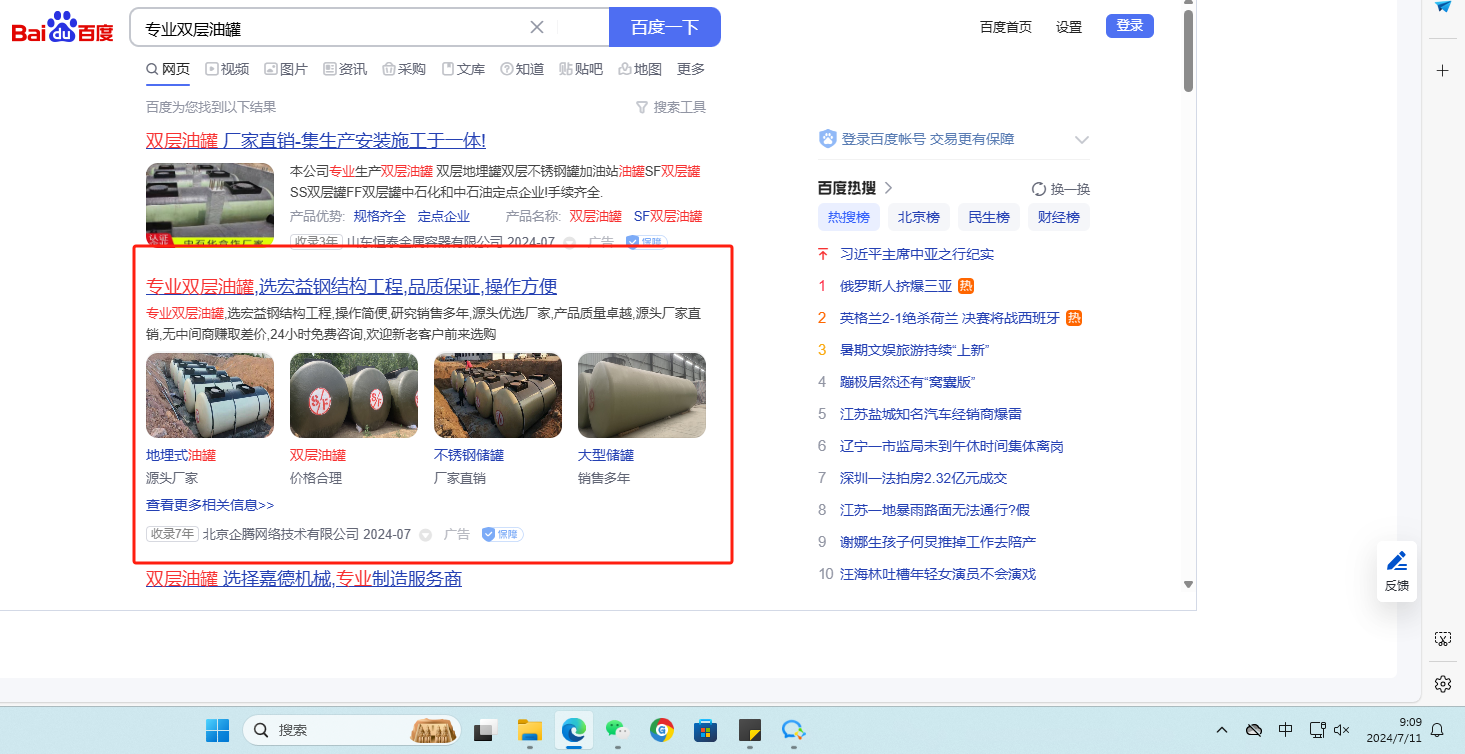
Task: Open File Explorer from the taskbar
Action: tap(529, 731)
